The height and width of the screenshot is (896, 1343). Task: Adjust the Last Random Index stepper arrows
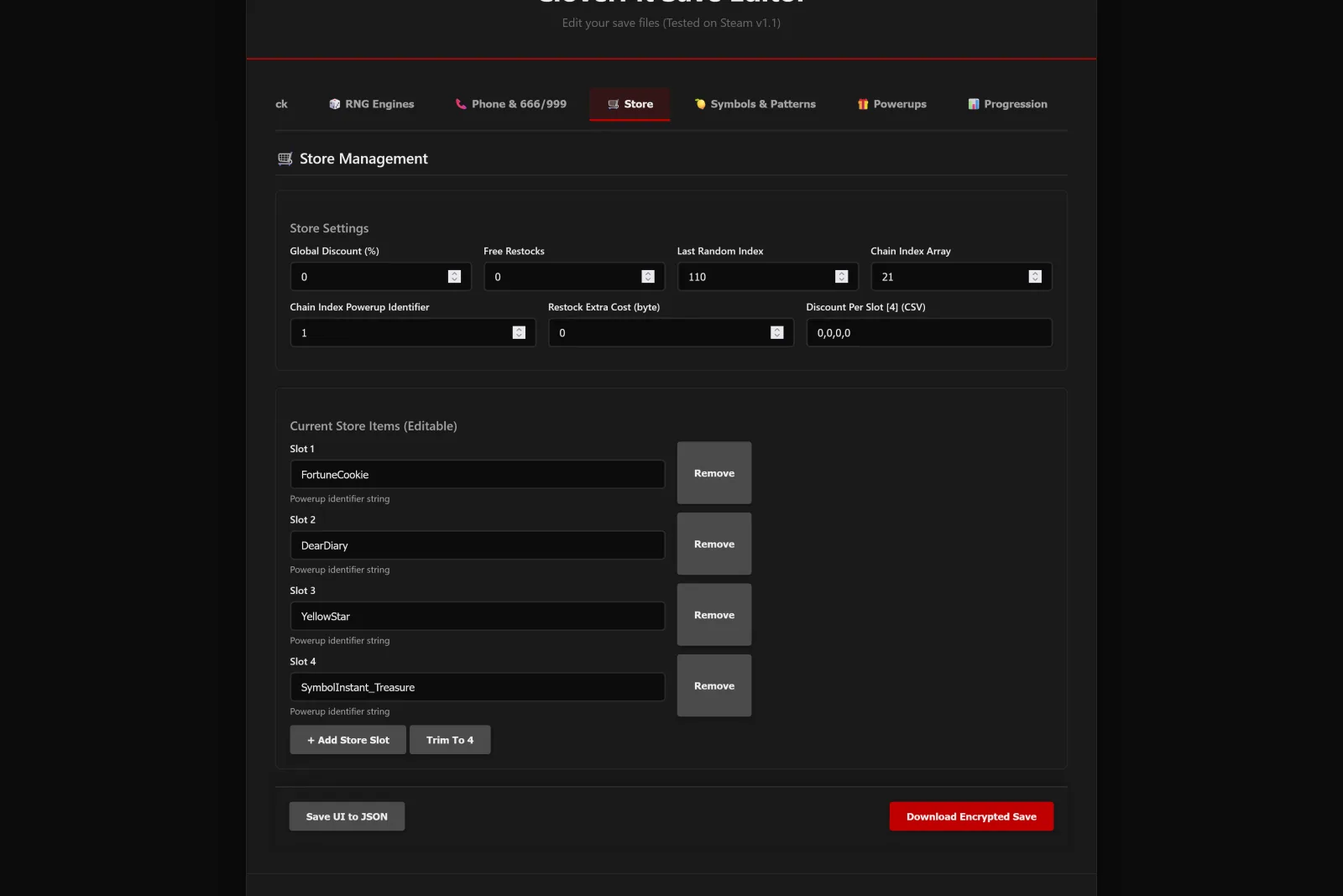pyautogui.click(x=841, y=277)
